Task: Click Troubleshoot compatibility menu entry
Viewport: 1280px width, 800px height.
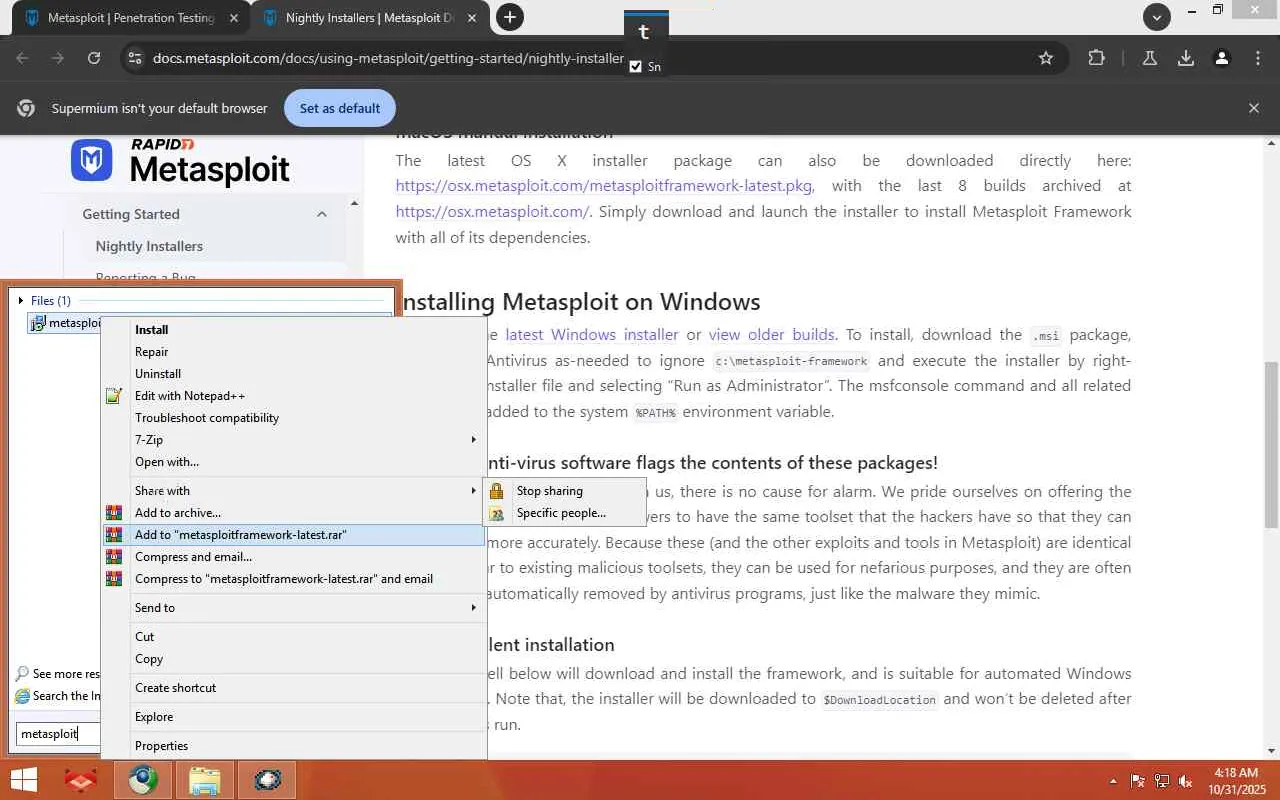Action: pyautogui.click(x=294, y=418)
